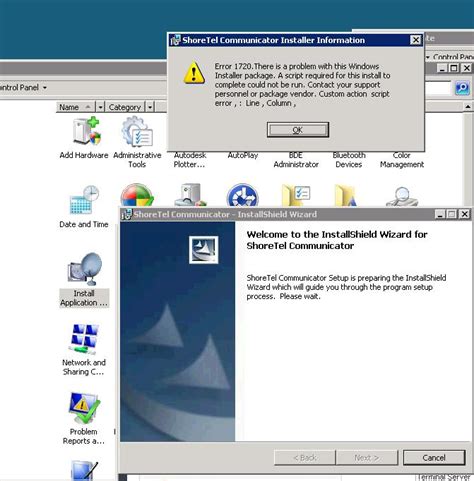Maximize the Control Panel window
This screenshot has height=481, width=474.
coord(454,68)
